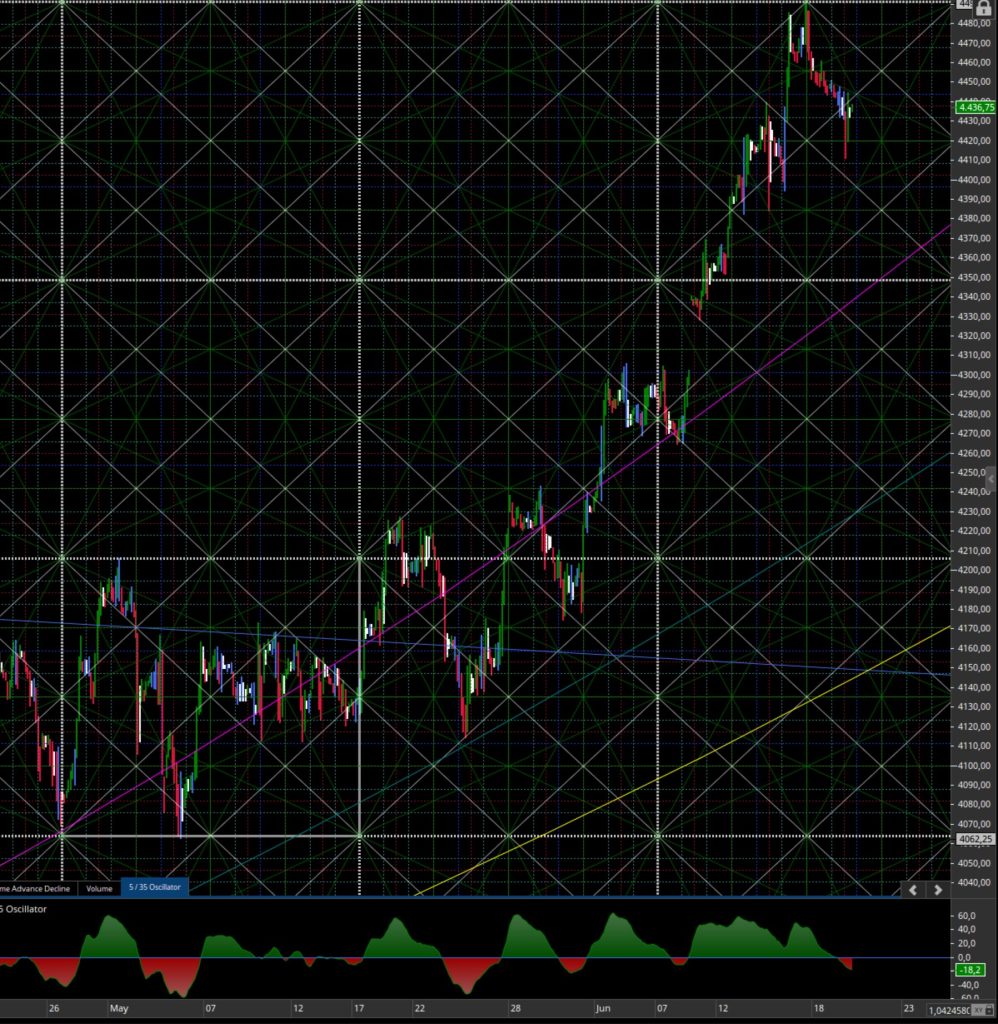998x1024 pixels.
Task: Click the left arrow chart navigation button
Action: click(912, 889)
